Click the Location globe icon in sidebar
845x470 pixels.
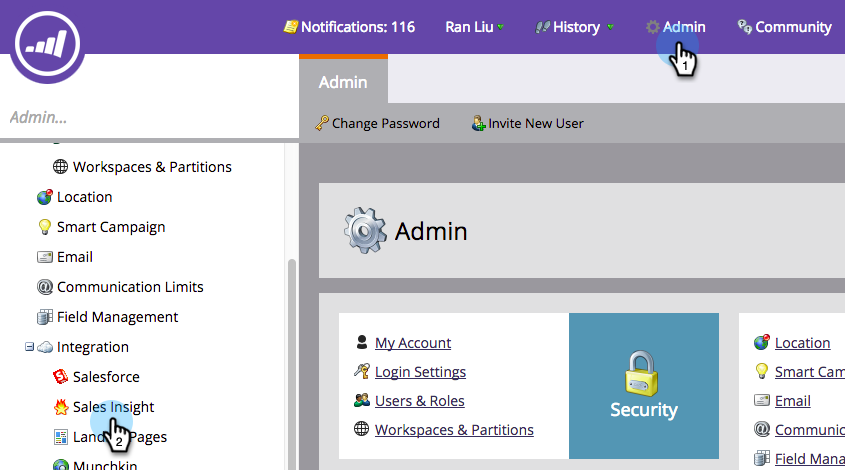coord(44,197)
